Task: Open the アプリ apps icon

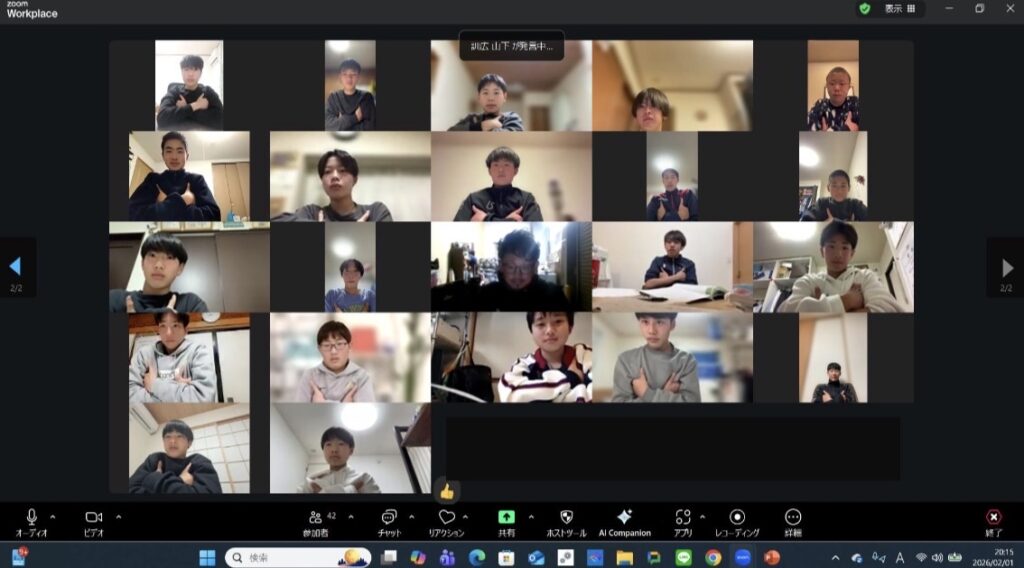Action: pyautogui.click(x=683, y=518)
